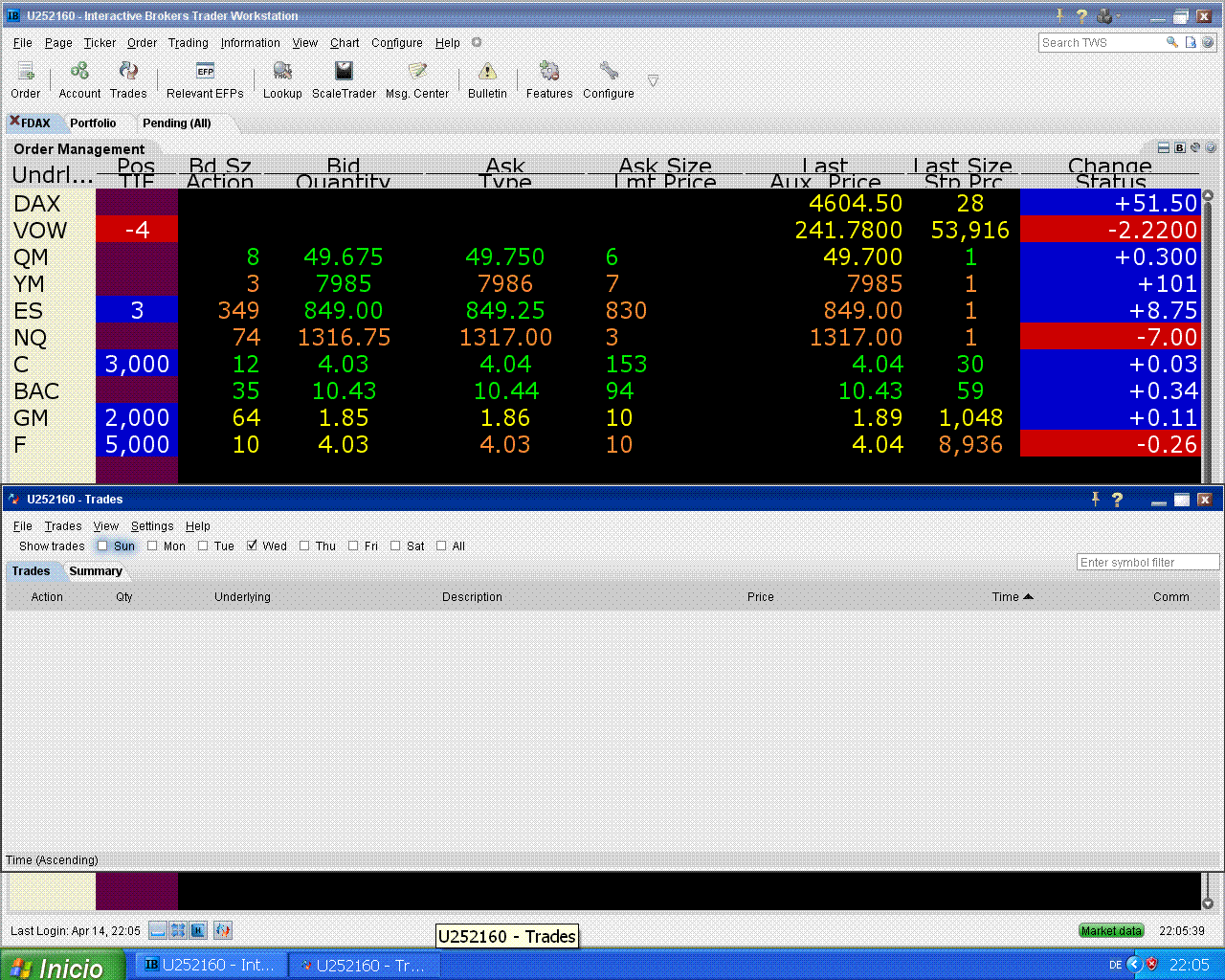1225x980 pixels.
Task: Click the help question mark in Trades window
Action: point(1117,500)
